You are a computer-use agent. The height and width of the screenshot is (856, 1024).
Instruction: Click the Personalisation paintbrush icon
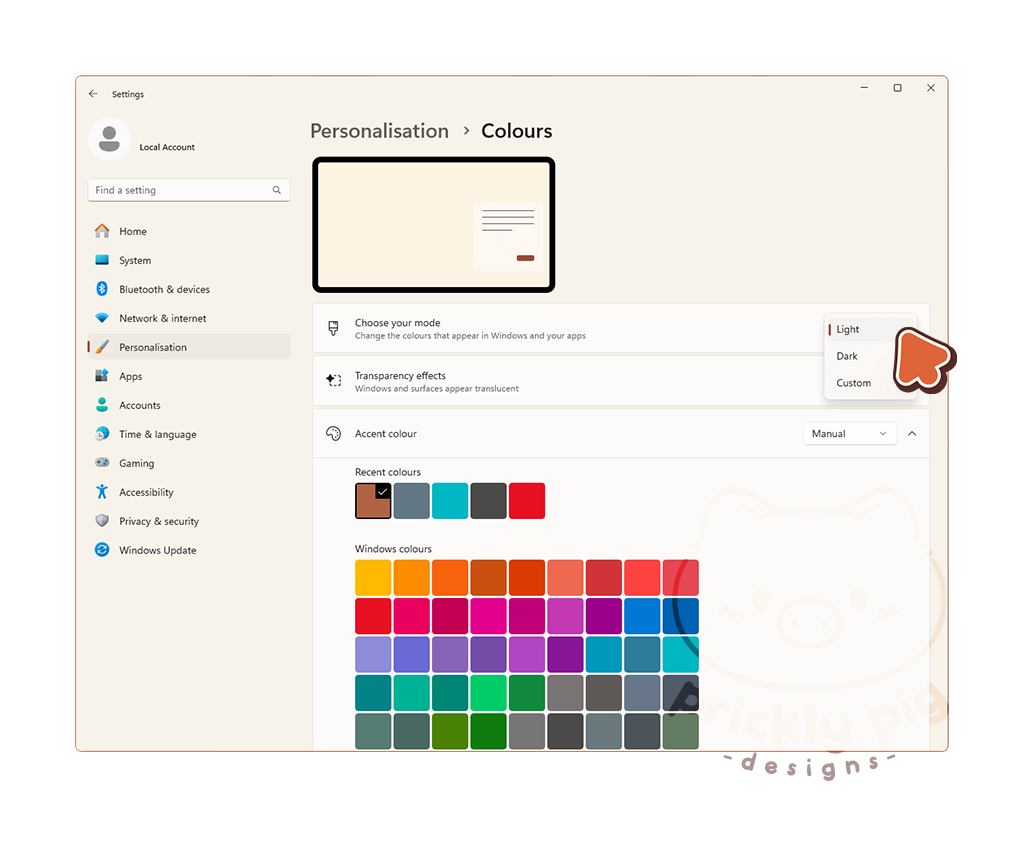[102, 347]
